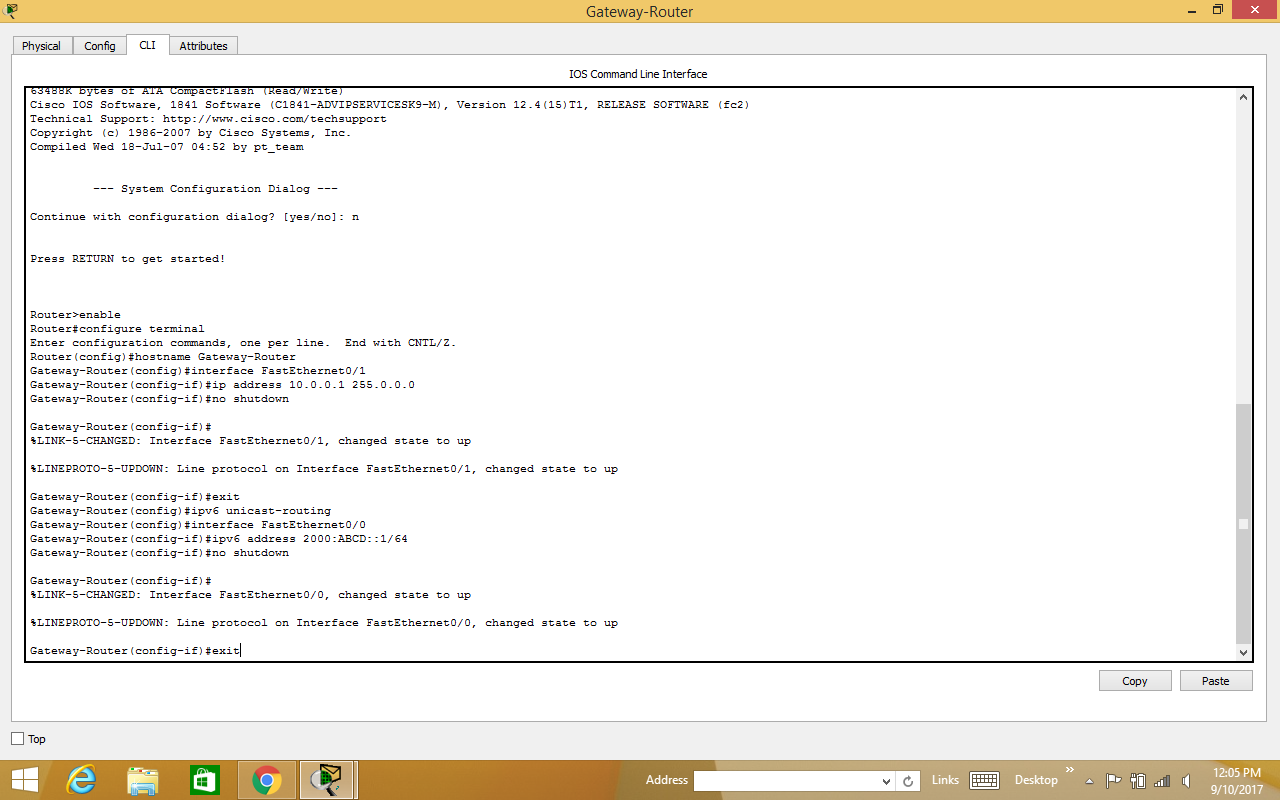Click the Copy button
This screenshot has width=1280, height=800.
pyautogui.click(x=1135, y=681)
